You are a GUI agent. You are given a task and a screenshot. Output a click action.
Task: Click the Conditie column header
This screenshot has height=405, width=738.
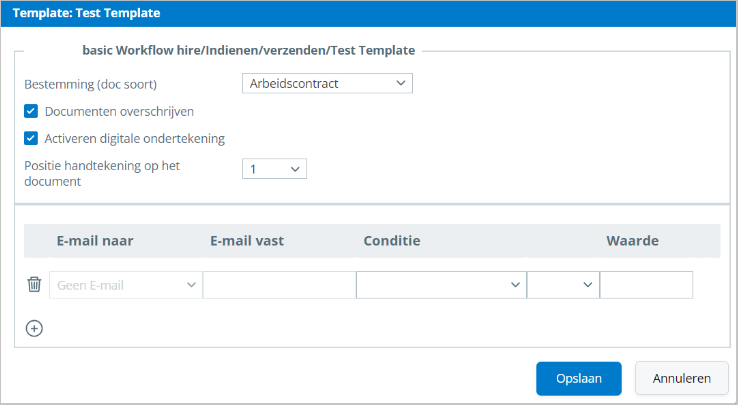pyautogui.click(x=391, y=241)
